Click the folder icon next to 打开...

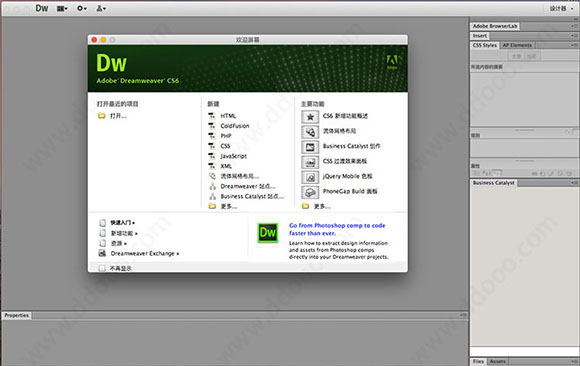[101, 116]
